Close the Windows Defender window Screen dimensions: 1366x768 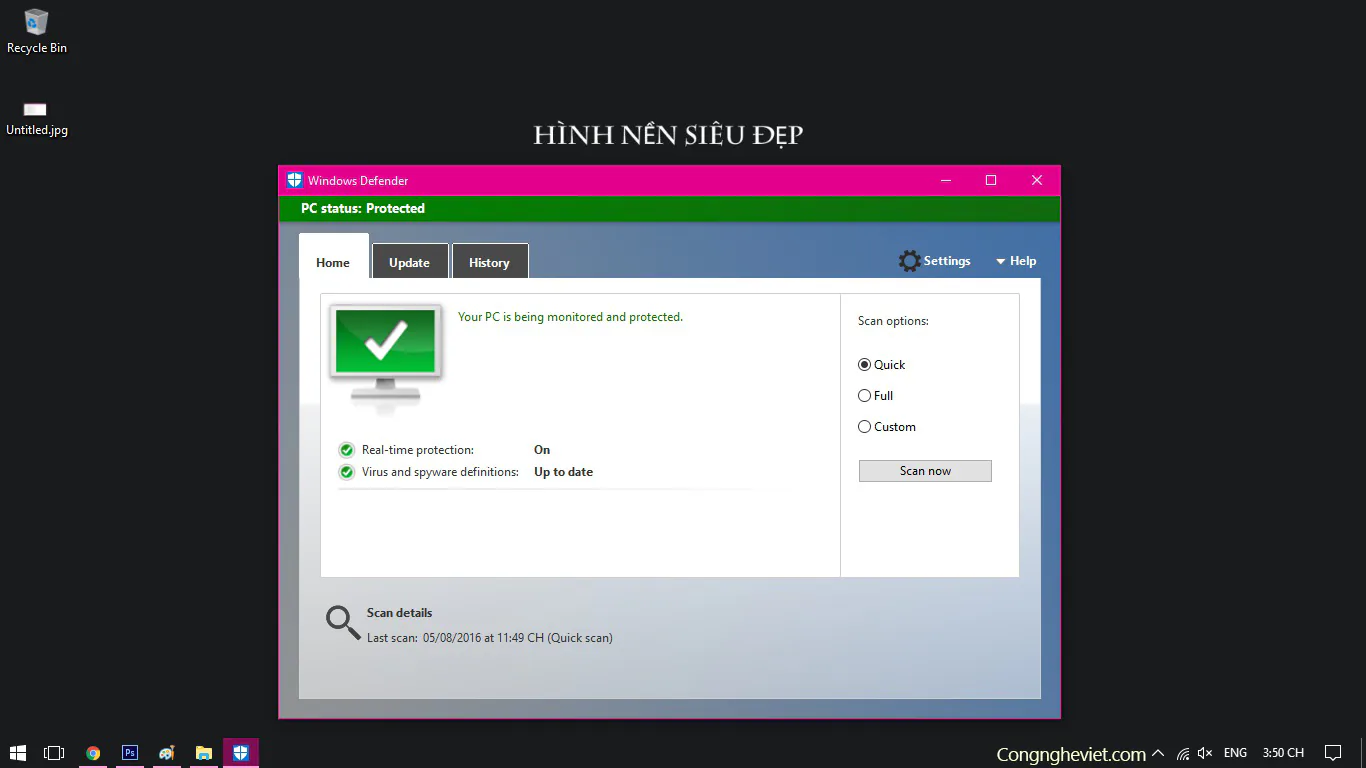click(1037, 181)
